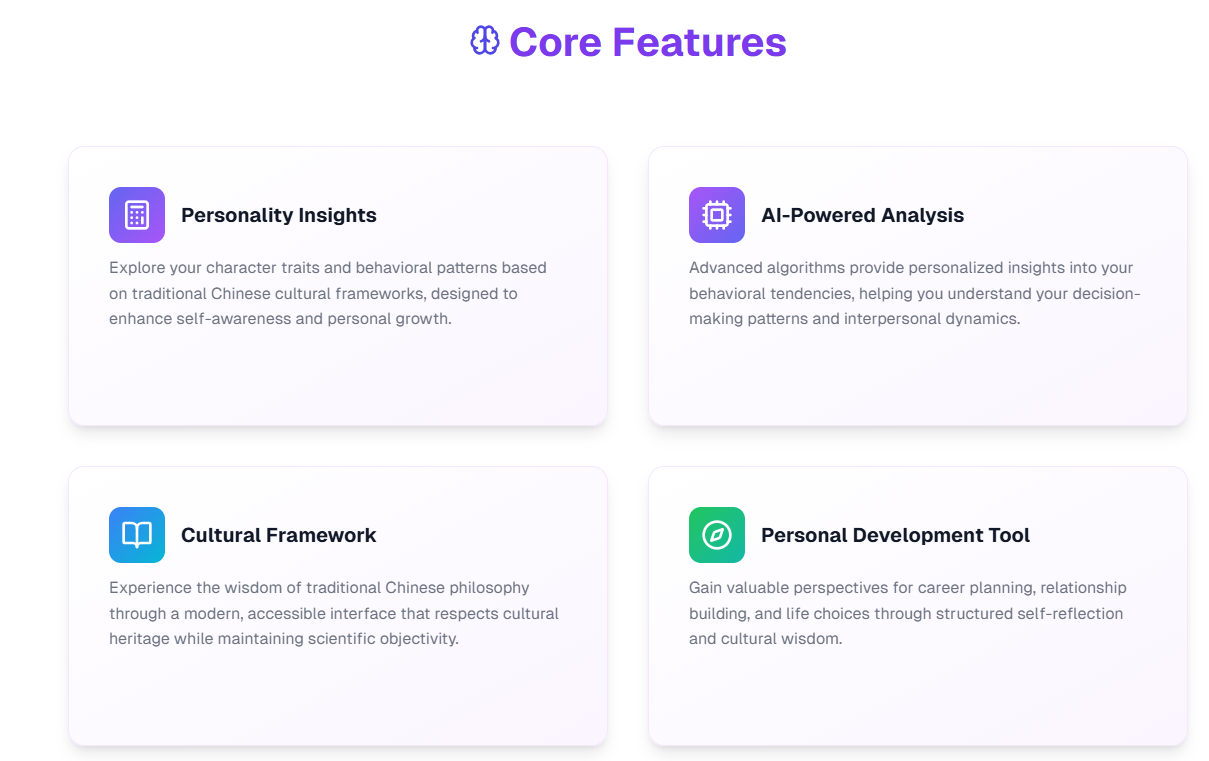The height and width of the screenshot is (761, 1209).
Task: Click the green compass icon
Action: point(717,535)
